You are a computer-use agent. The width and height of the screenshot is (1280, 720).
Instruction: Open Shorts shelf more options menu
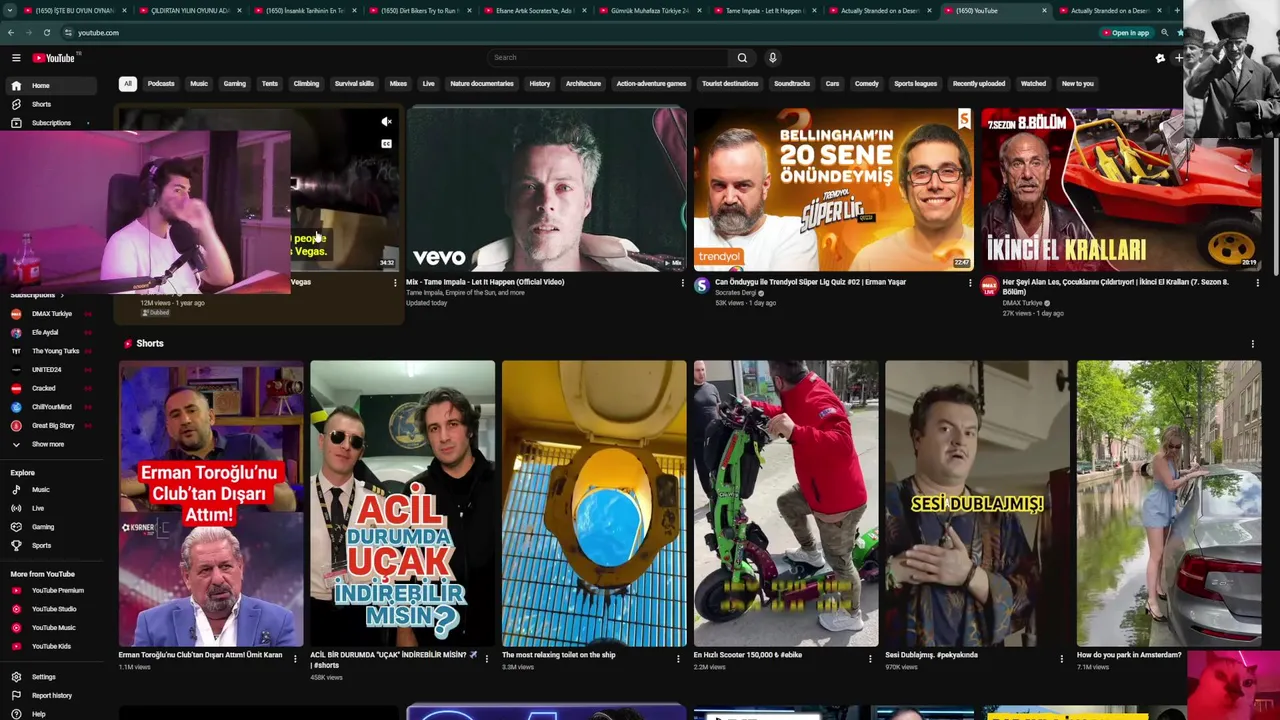[x=1252, y=344]
